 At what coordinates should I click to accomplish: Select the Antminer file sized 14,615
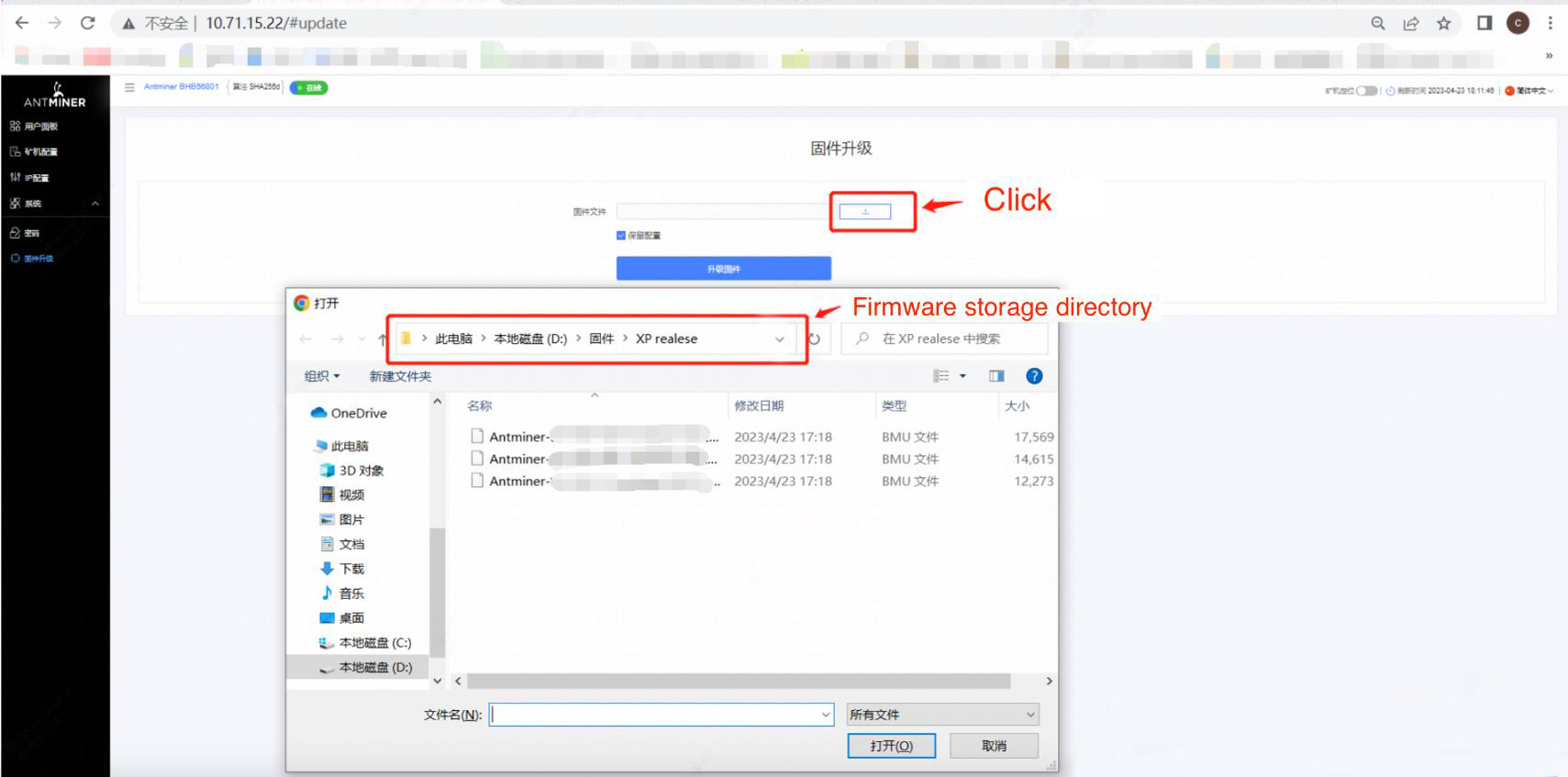point(762,459)
